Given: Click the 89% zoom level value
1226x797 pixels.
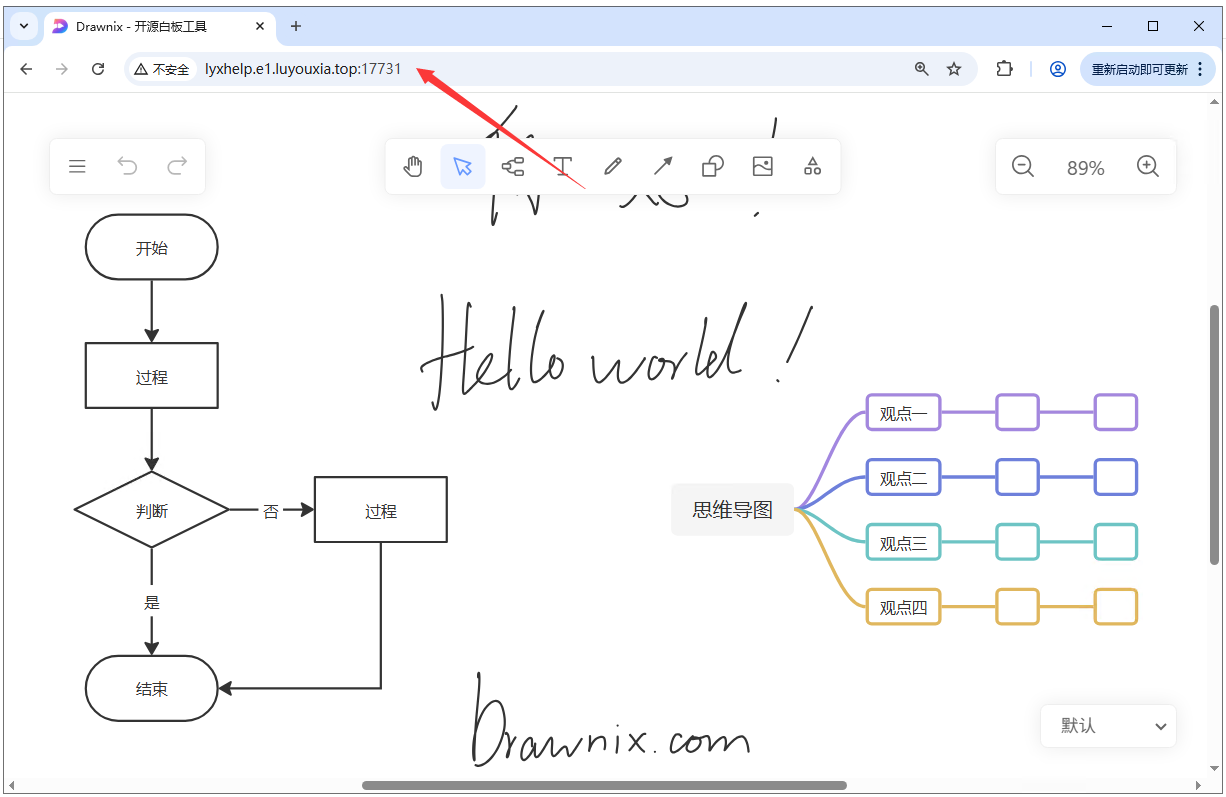Looking at the screenshot, I should (x=1085, y=168).
